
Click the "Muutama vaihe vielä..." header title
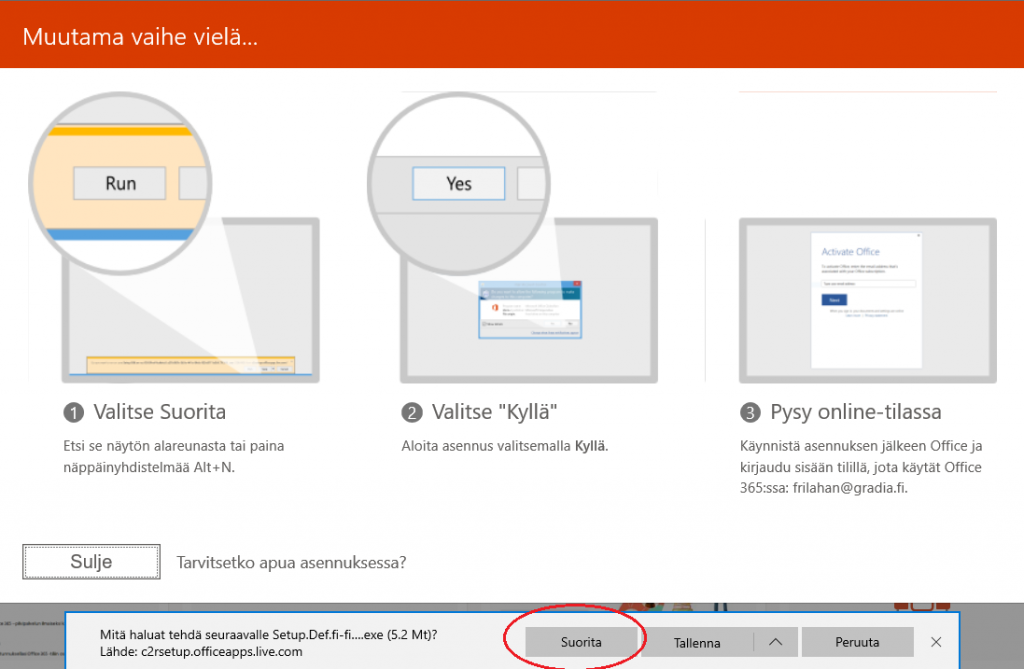(x=140, y=38)
